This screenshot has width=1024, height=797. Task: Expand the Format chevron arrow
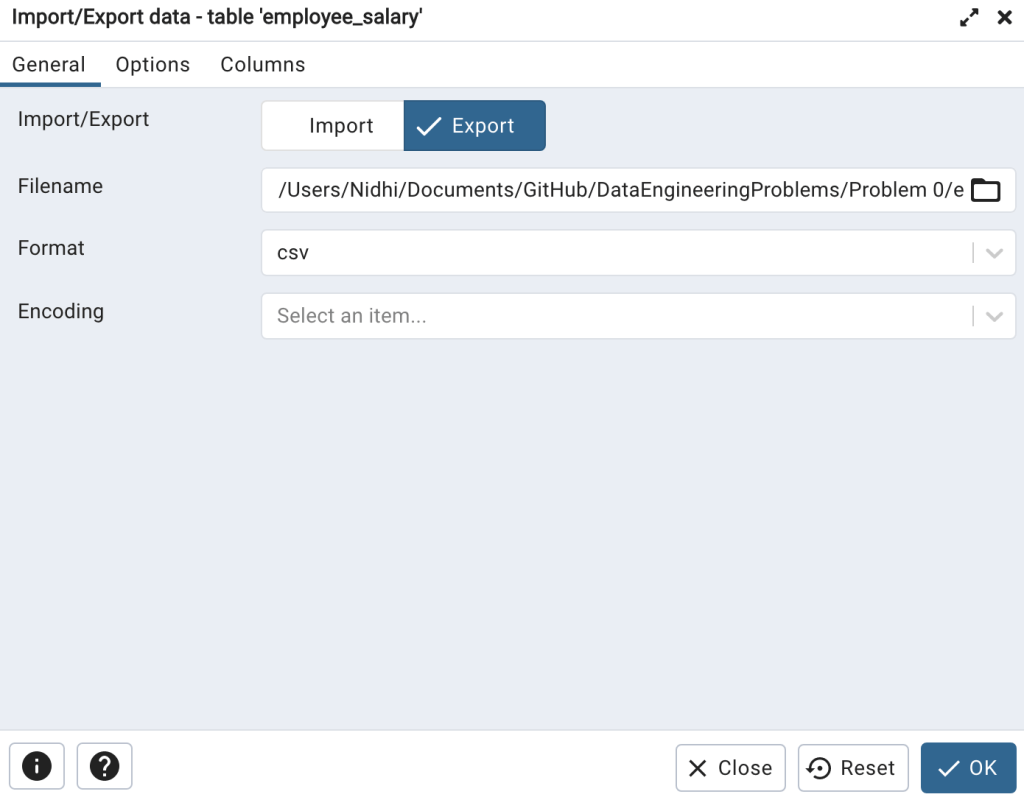point(994,253)
